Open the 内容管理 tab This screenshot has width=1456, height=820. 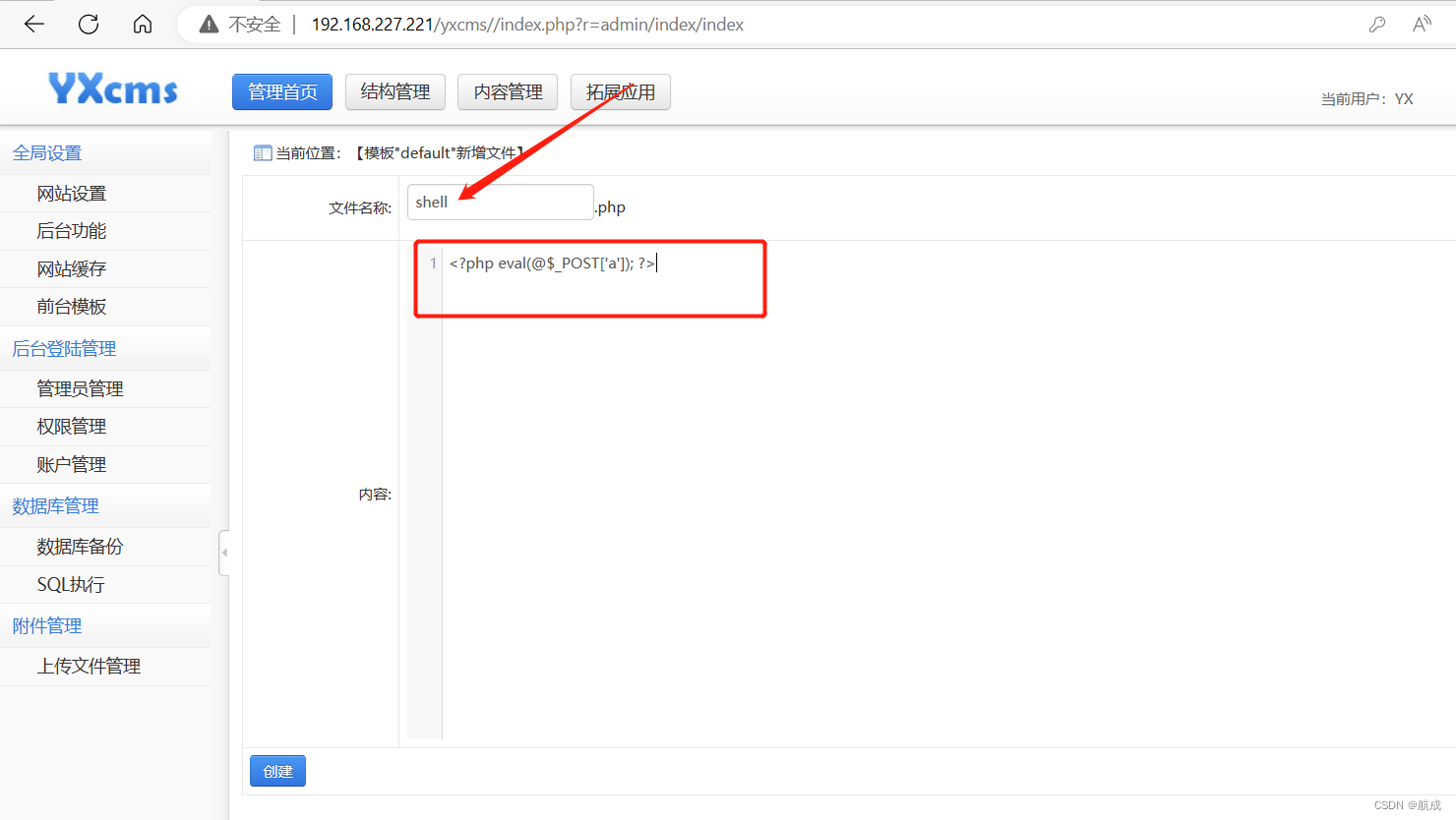(x=508, y=92)
